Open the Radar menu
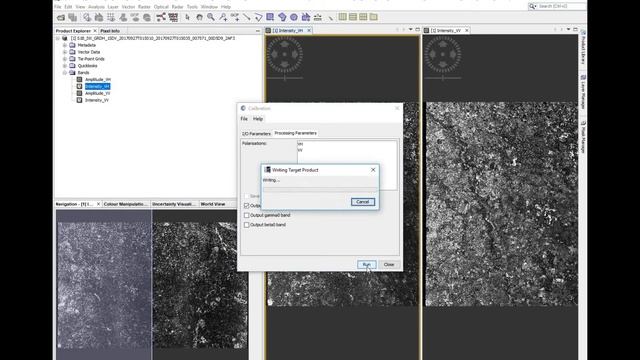Screen dimensions: 640x360 [177, 7]
